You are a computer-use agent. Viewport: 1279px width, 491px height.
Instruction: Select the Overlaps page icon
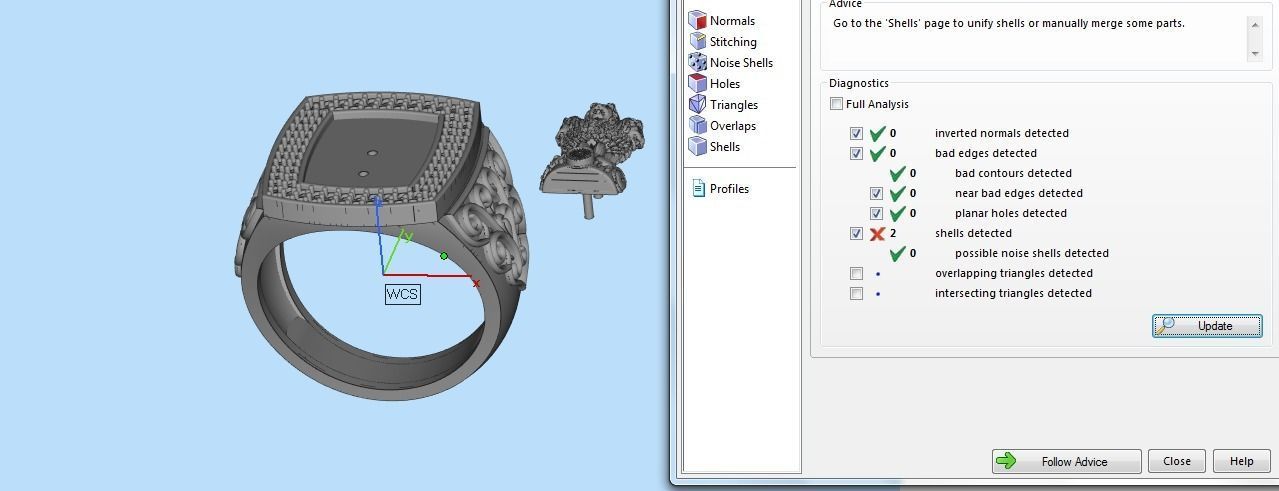point(698,125)
